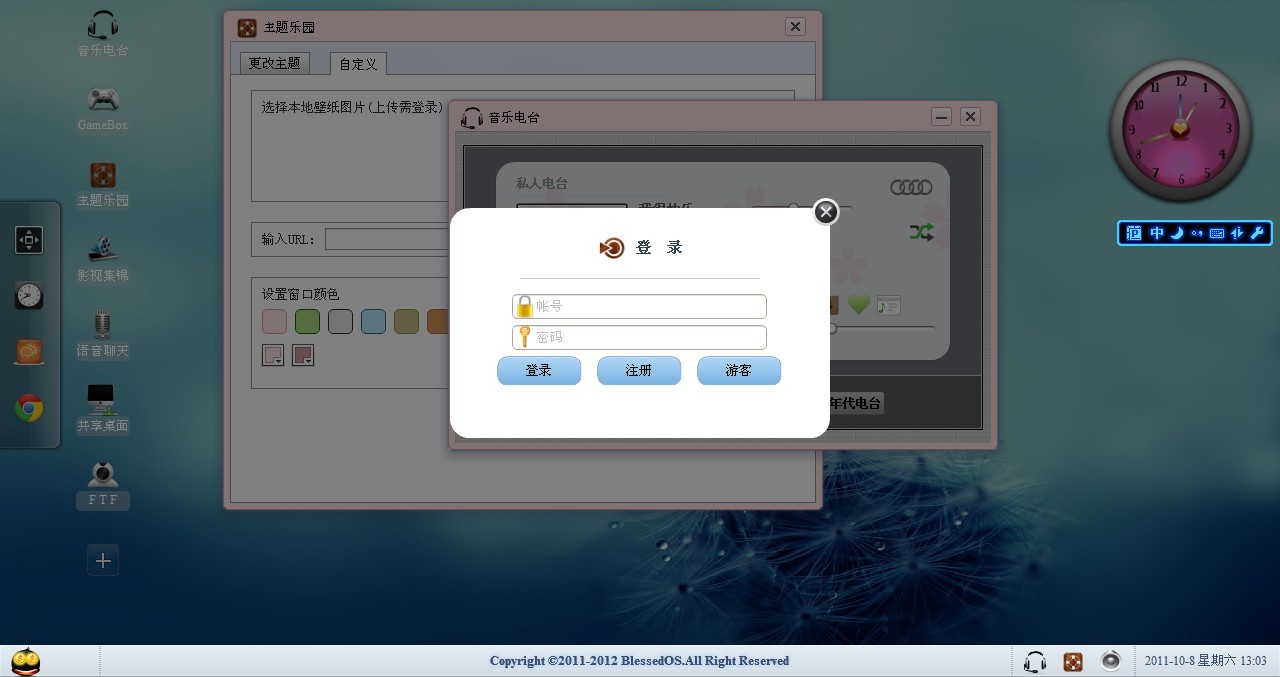Image resolution: width=1280 pixels, height=677 pixels.
Task: Switch to the 更改主题 tab
Action: coord(274,63)
